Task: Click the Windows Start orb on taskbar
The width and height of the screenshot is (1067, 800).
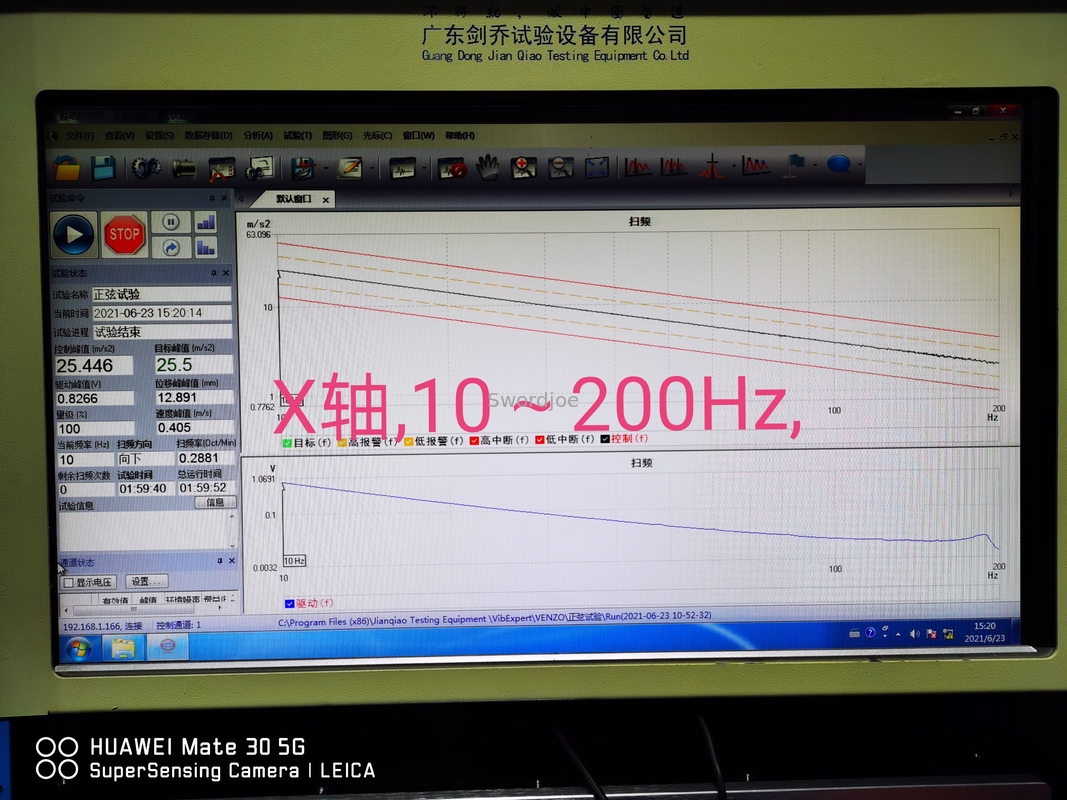Action: [78, 648]
